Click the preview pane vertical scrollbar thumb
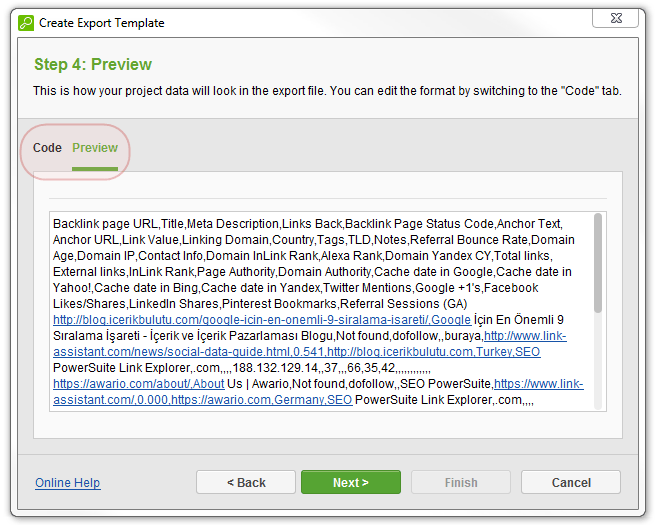The width and height of the screenshot is (655, 525). point(598,263)
